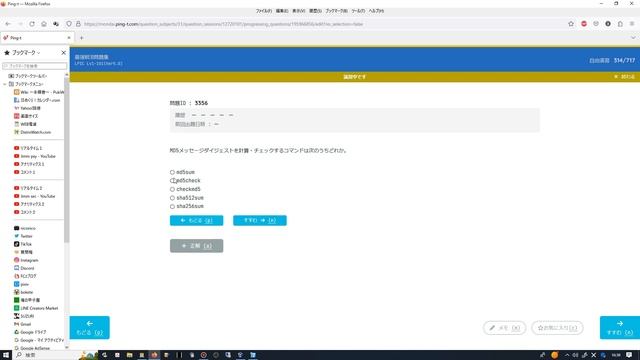Click the blue back button below the answers
640x360 pixels.
pos(196,220)
